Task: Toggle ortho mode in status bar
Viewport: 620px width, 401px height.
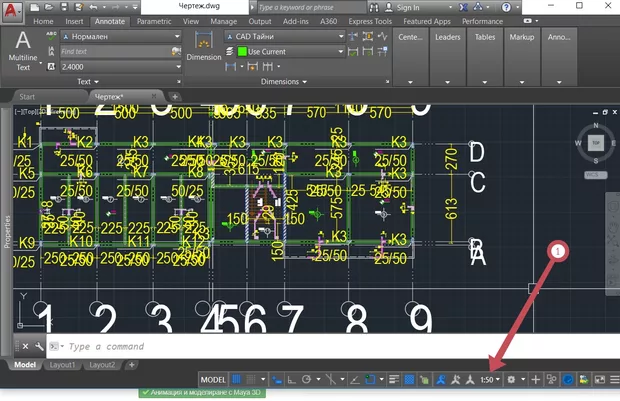Action: click(x=290, y=380)
